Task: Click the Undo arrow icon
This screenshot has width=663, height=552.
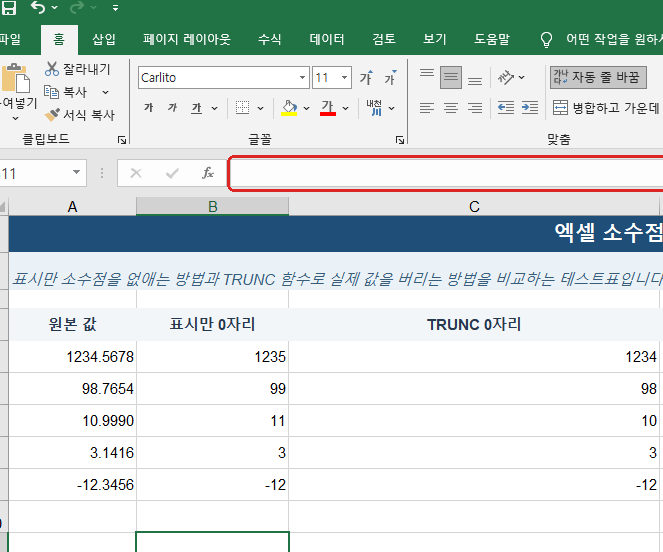Action: [38, 7]
